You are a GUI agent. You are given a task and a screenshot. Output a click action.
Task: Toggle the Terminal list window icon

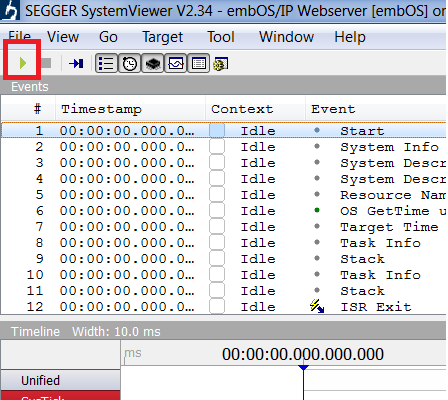click(199, 63)
